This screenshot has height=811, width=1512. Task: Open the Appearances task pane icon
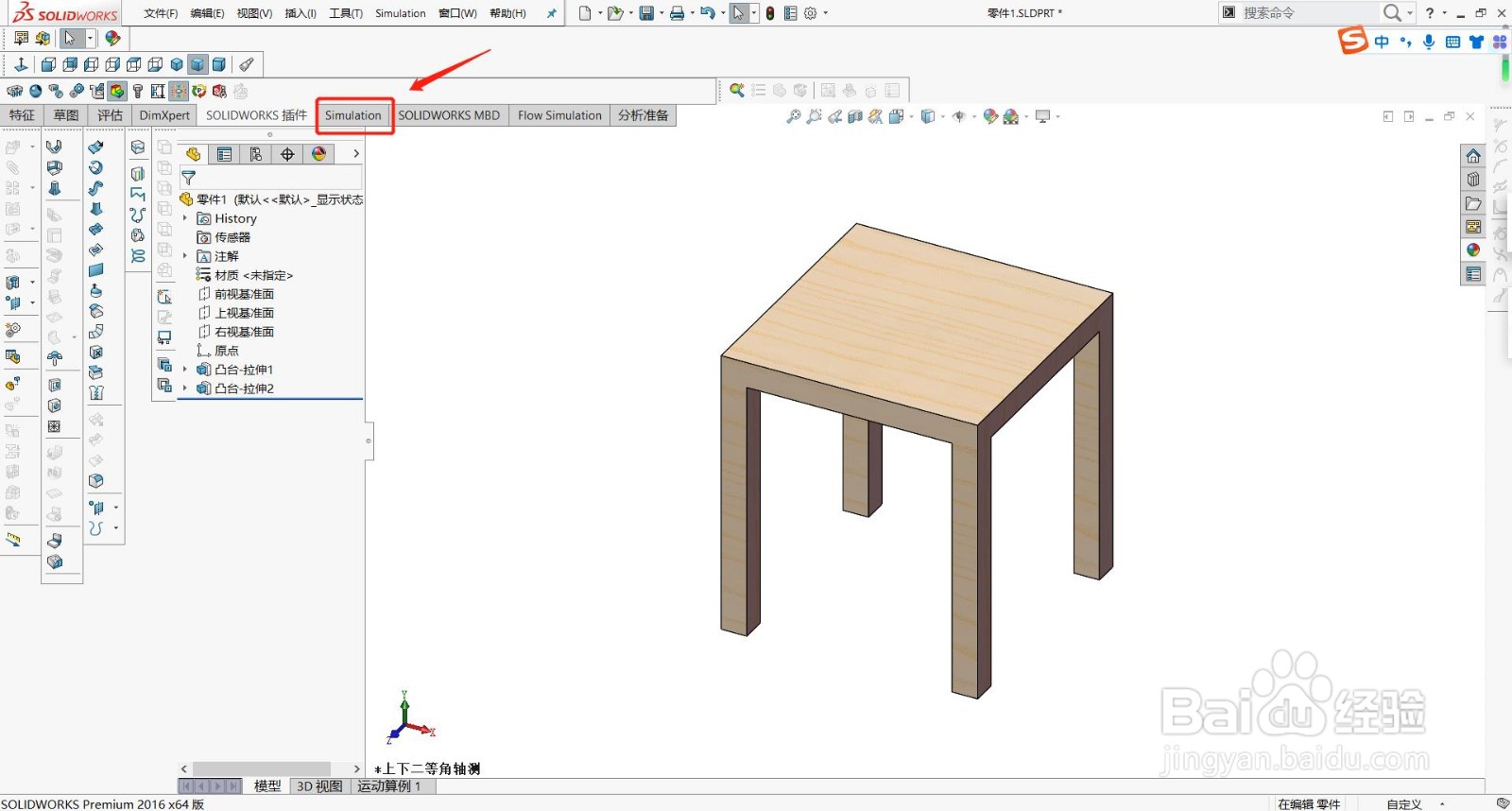coord(1473,250)
